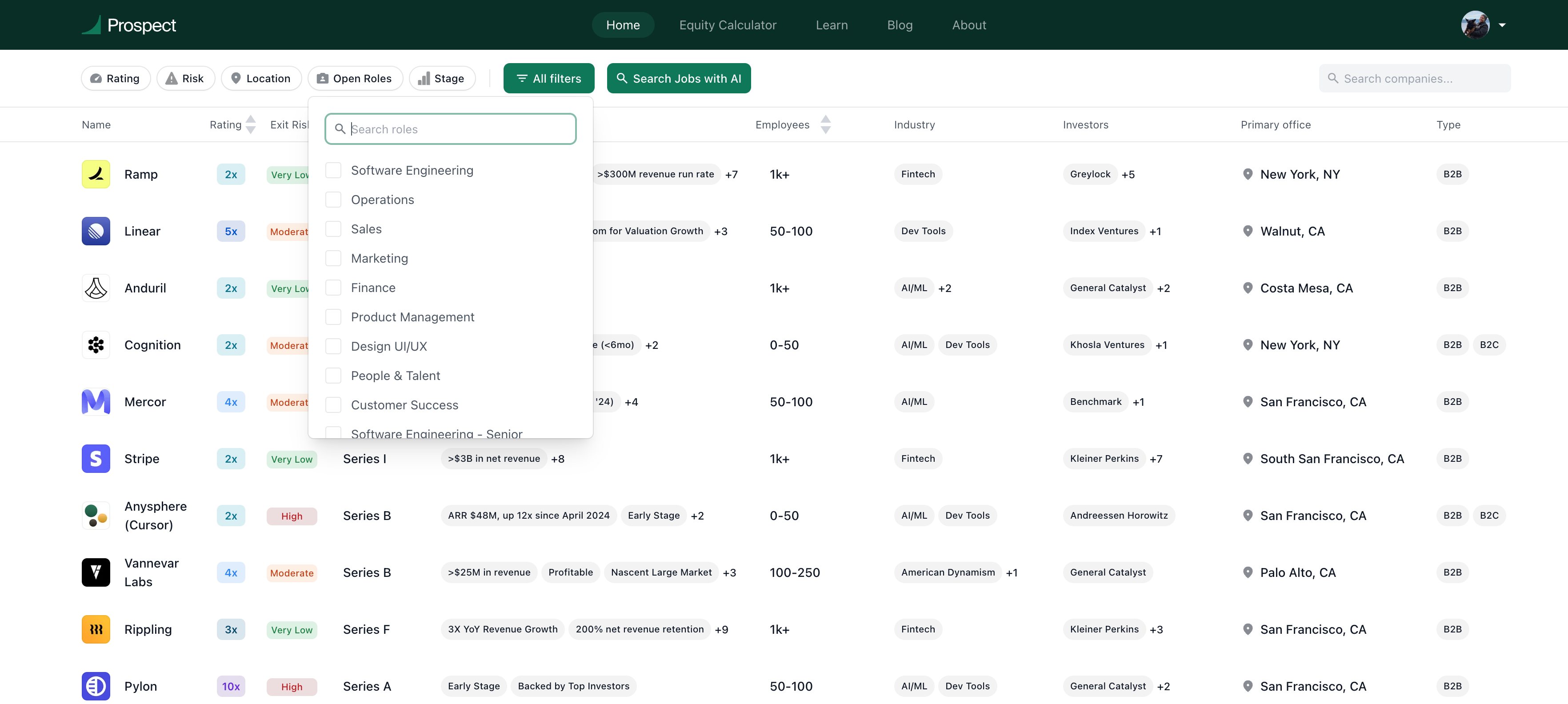Click the Rating column sort arrows

250,125
